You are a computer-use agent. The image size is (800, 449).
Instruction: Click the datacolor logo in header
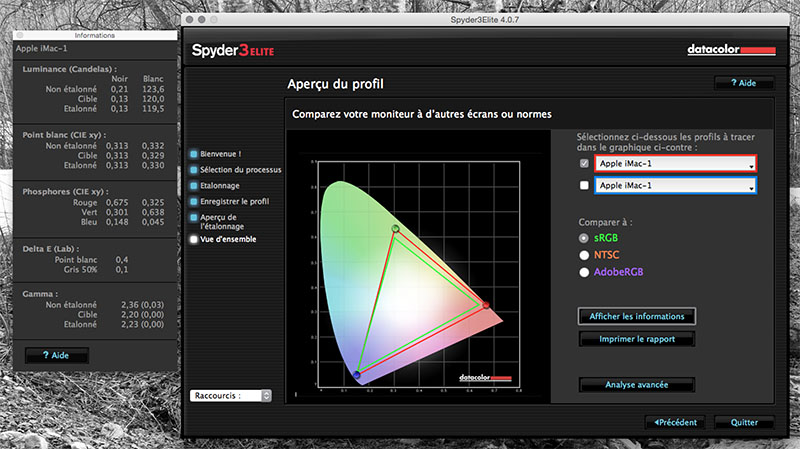coord(731,49)
